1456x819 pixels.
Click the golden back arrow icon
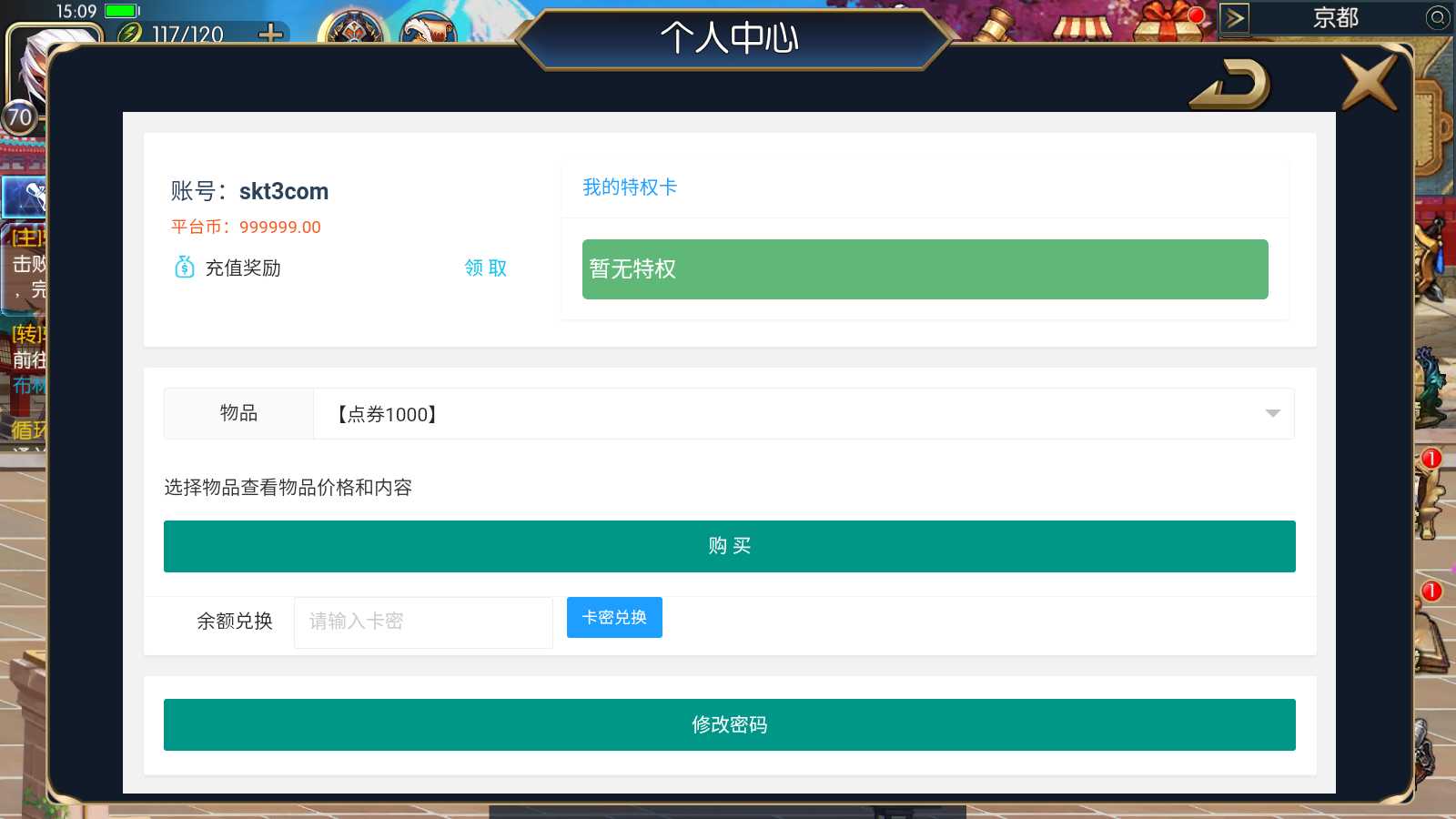tap(1230, 85)
